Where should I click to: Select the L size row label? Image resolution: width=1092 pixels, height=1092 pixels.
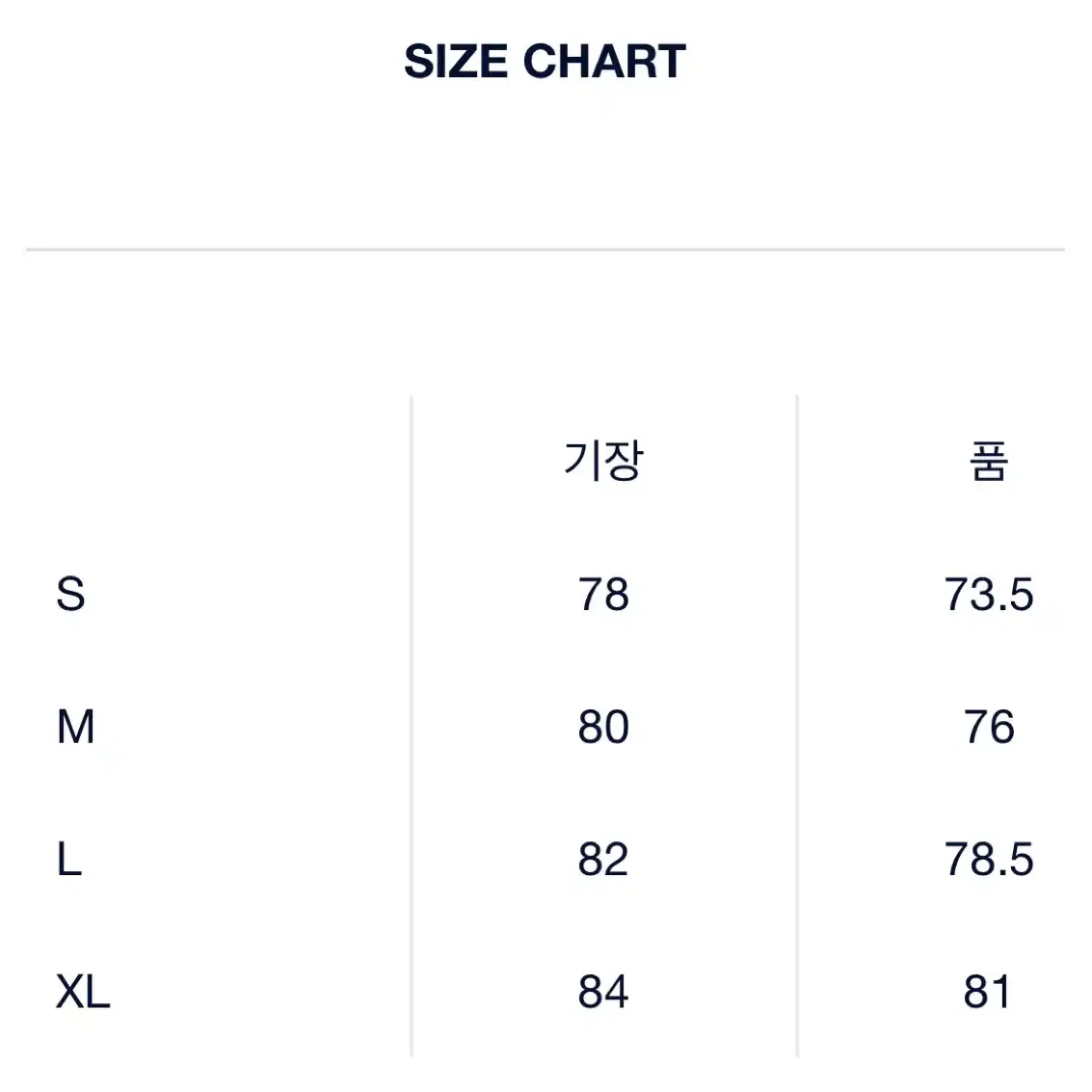pos(69,859)
